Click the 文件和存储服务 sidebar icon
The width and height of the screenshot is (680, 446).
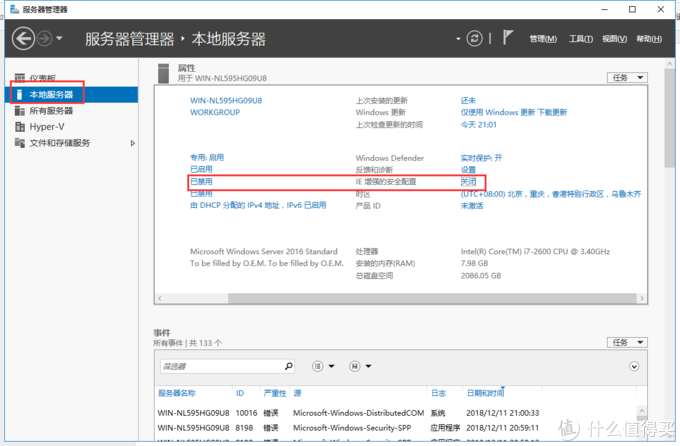(x=20, y=143)
